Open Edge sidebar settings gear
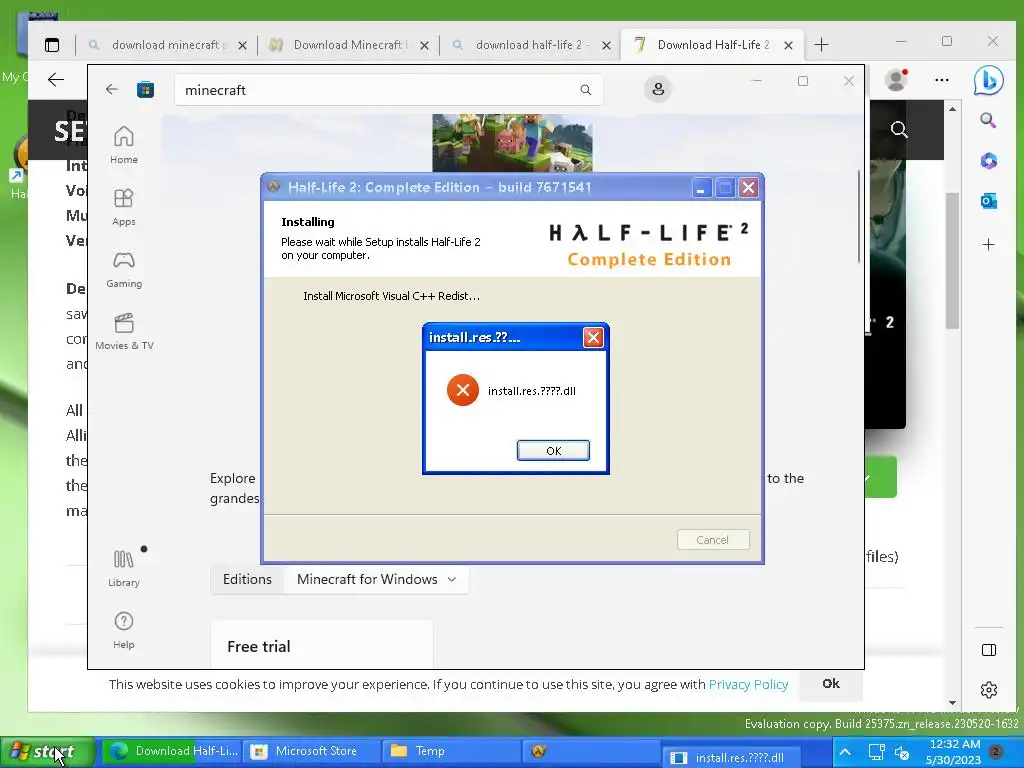1024x768 pixels. (x=989, y=690)
